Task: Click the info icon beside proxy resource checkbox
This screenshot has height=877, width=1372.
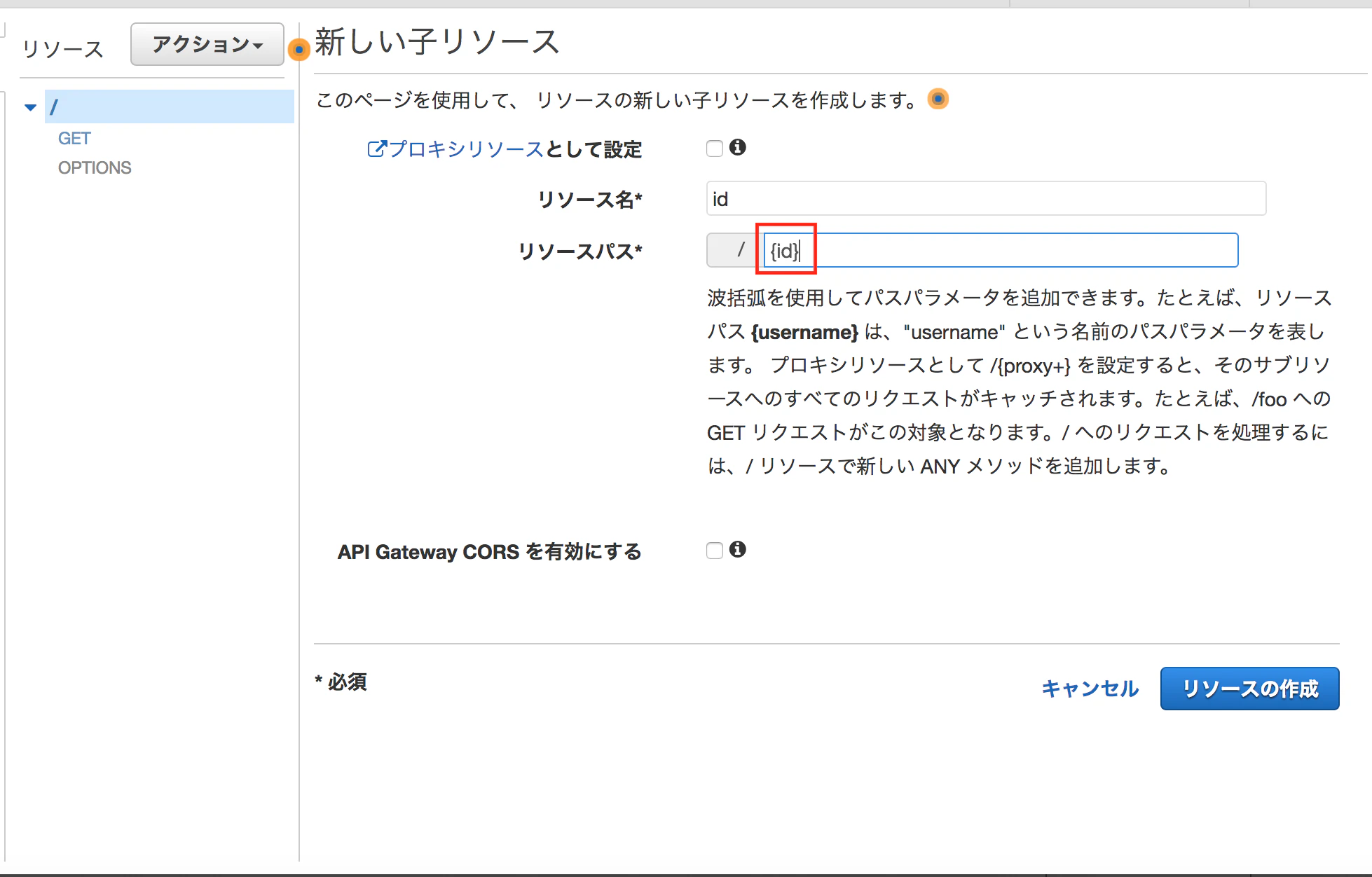Action: coord(737,147)
